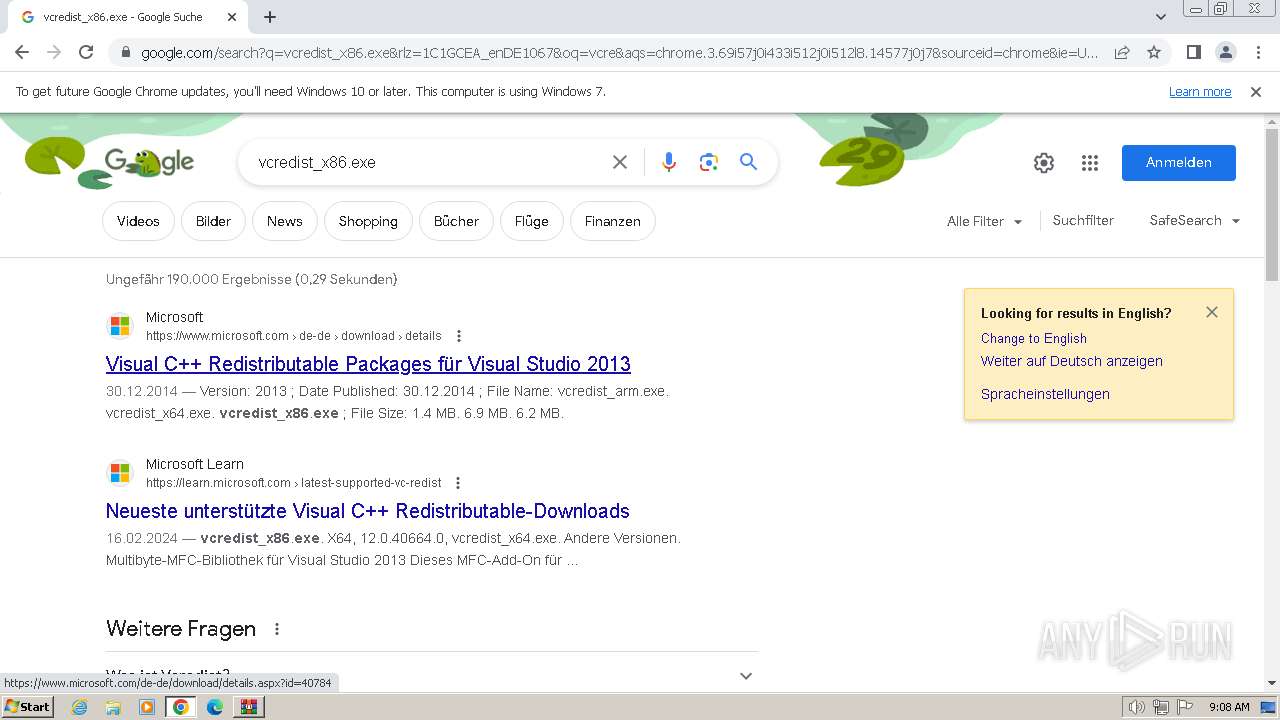This screenshot has height=720, width=1280.
Task: Open Windows Explorer from the taskbar
Action: coord(113,707)
